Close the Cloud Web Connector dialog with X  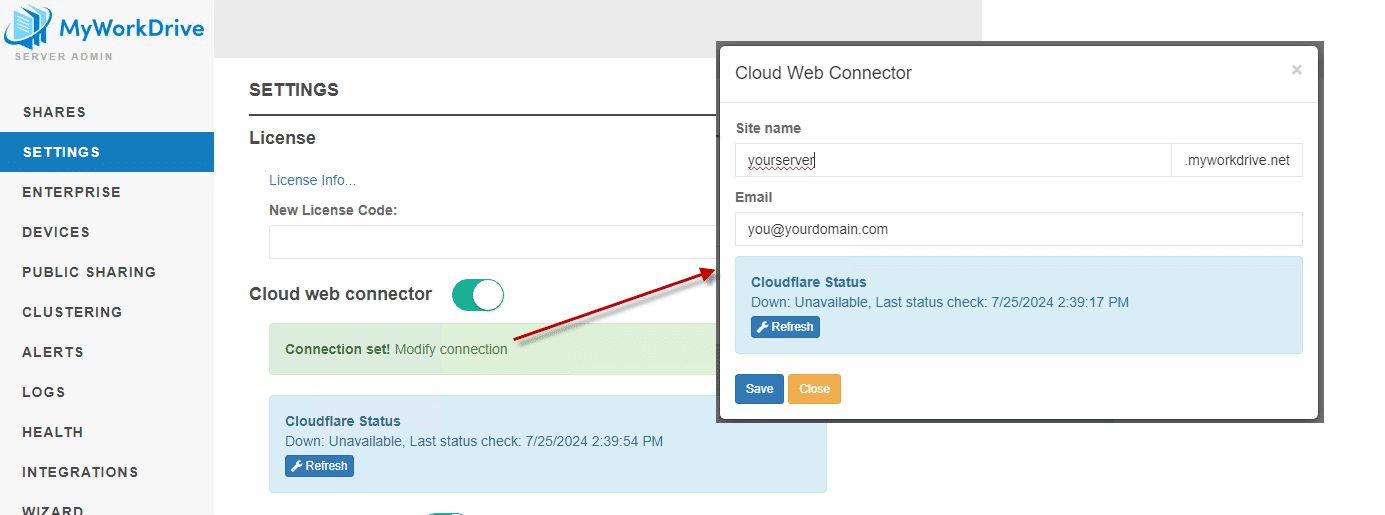click(x=1296, y=70)
